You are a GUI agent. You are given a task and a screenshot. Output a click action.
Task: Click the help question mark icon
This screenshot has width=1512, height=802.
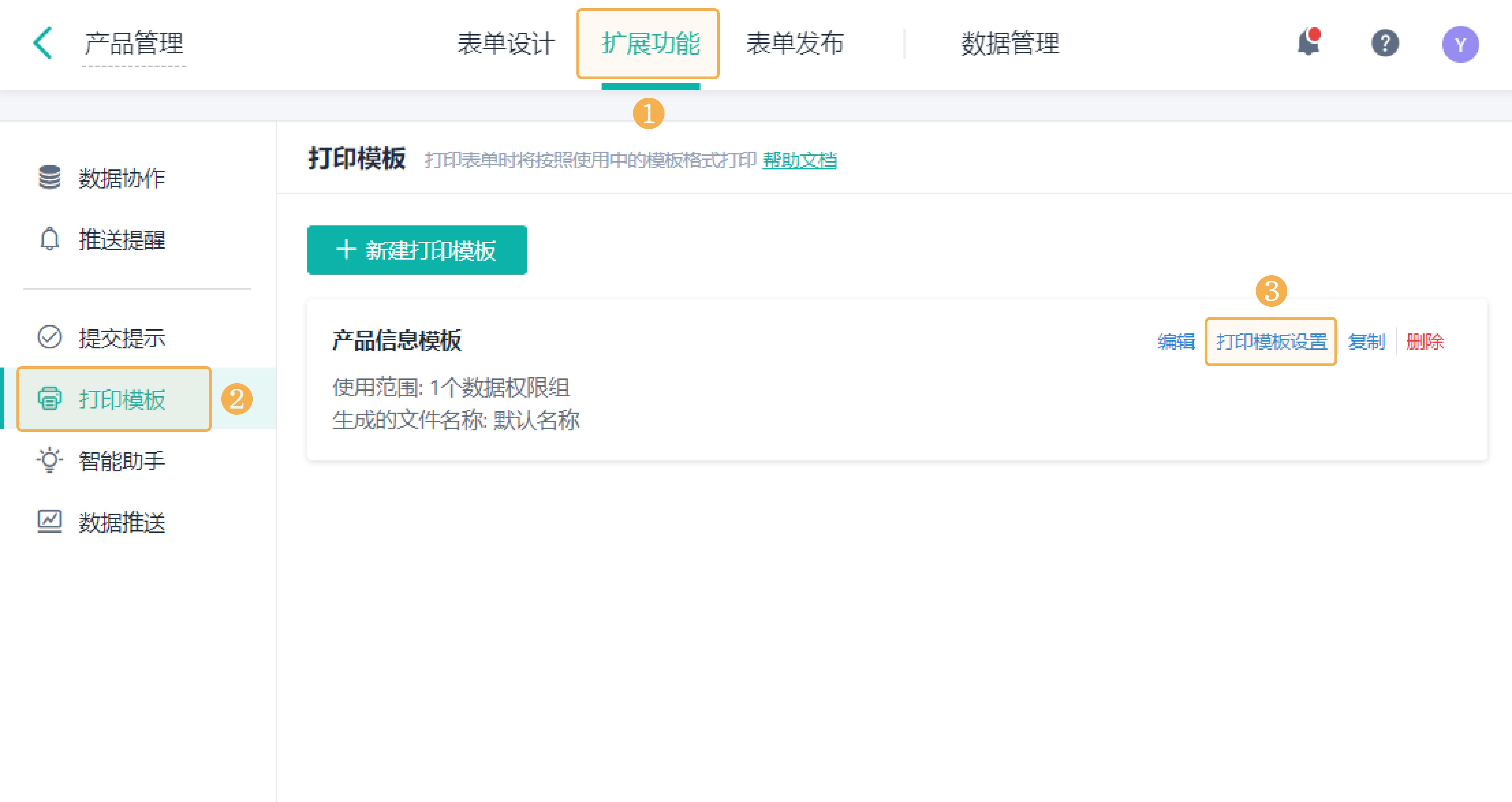(1386, 43)
